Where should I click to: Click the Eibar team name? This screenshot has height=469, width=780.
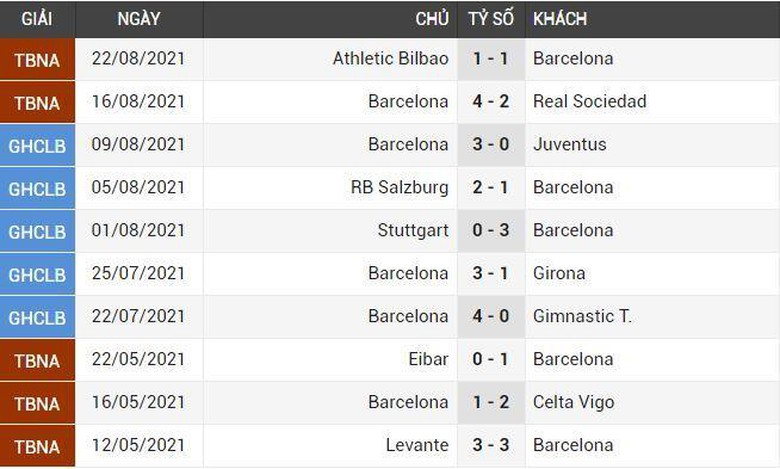point(429,359)
